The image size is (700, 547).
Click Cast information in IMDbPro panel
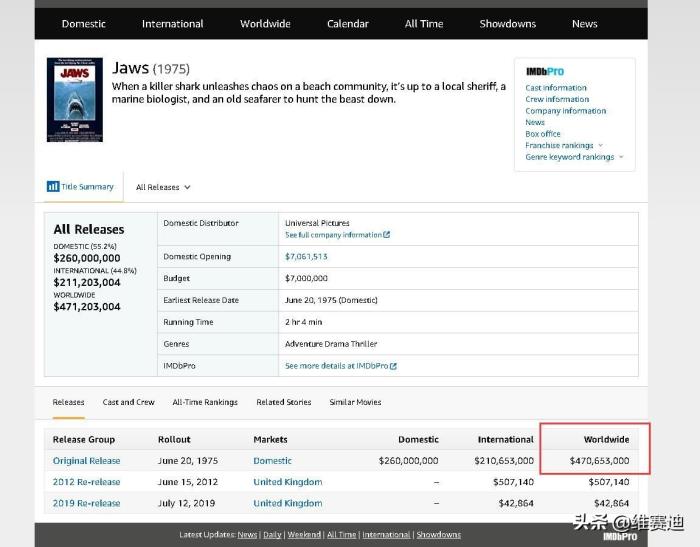pos(556,88)
